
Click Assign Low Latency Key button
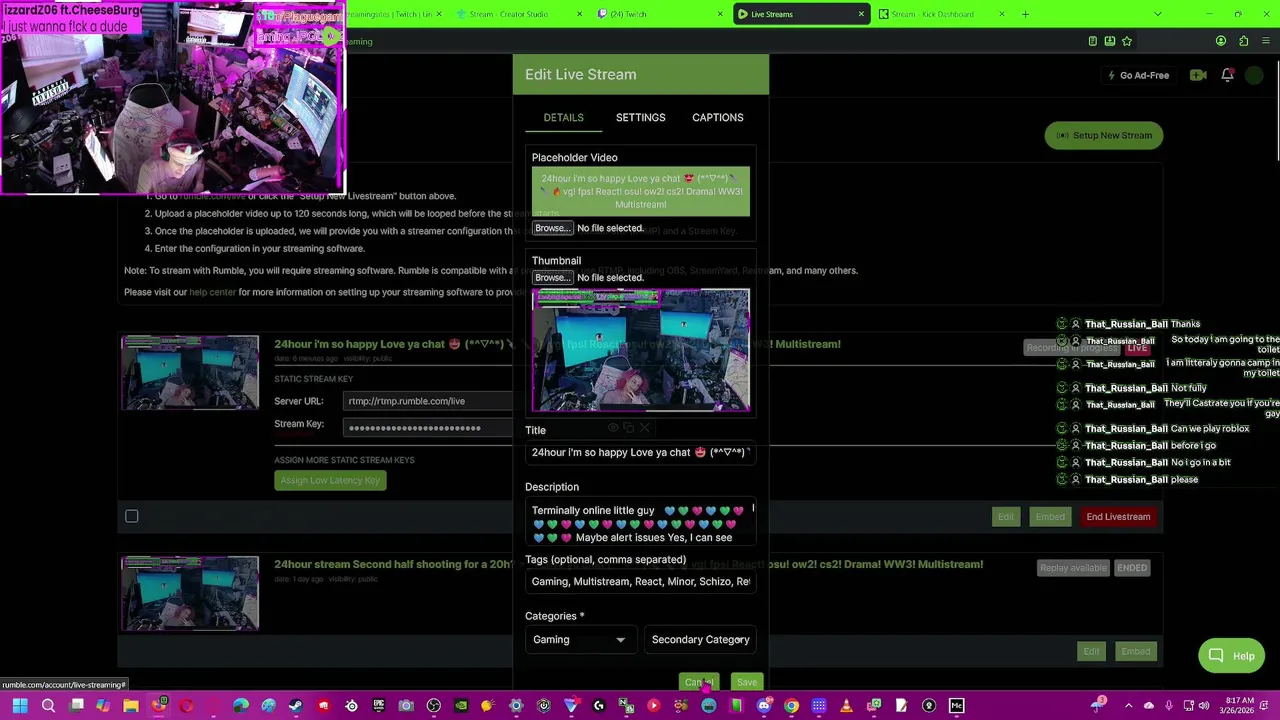(x=330, y=480)
